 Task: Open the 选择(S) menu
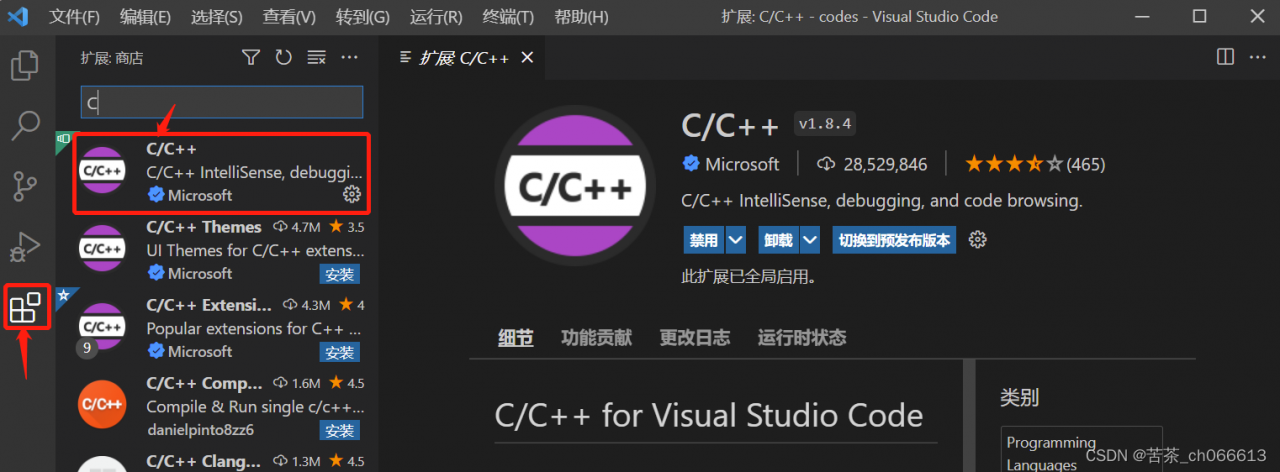[x=216, y=17]
